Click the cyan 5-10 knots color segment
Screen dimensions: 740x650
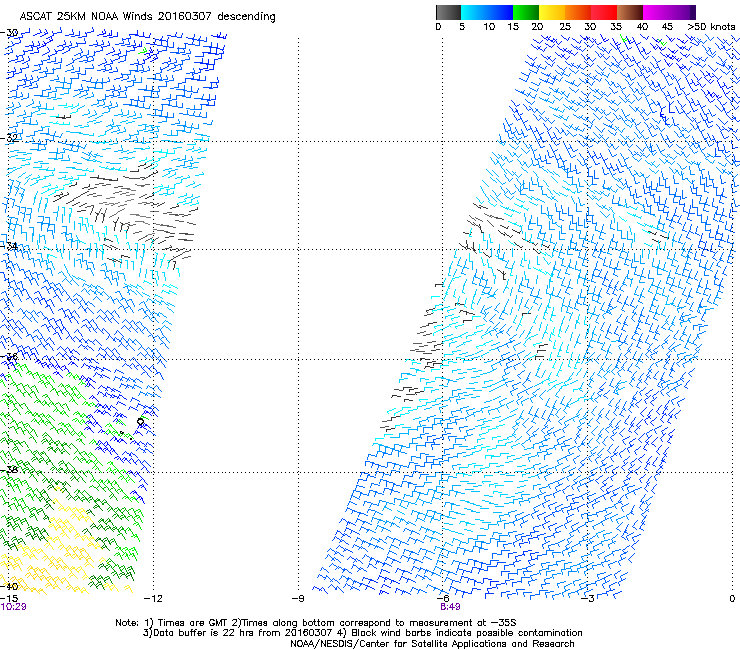point(474,12)
